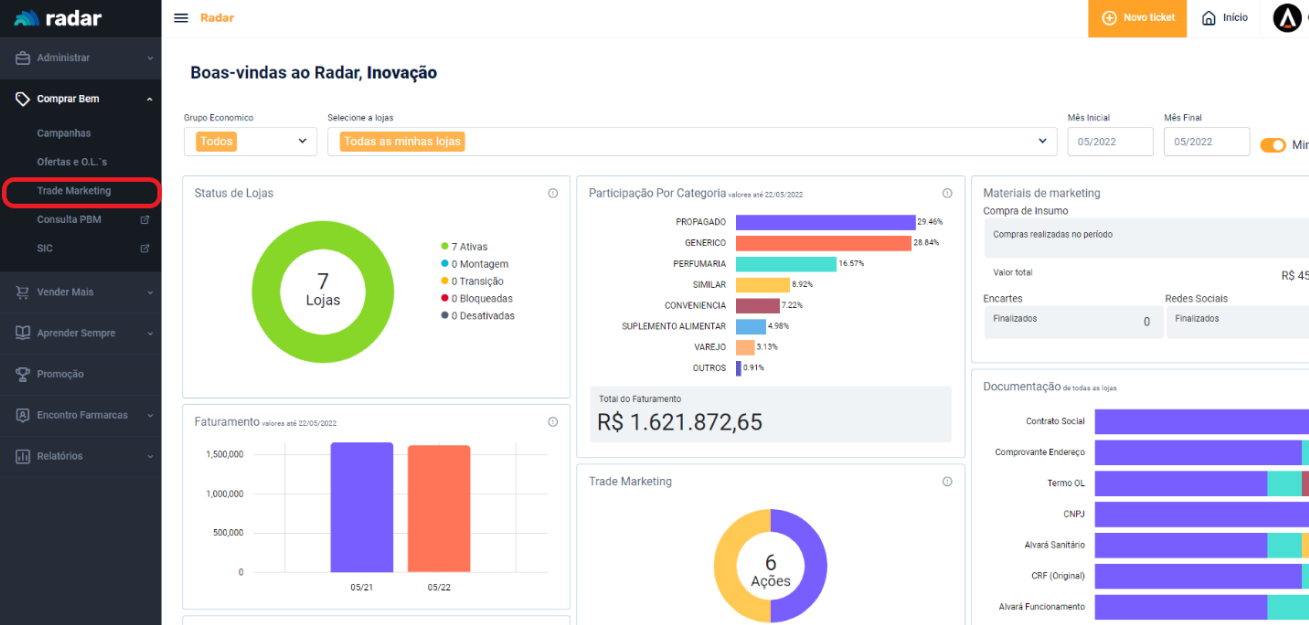This screenshot has height=625, width=1309.
Task: Click the purple 05/21 bar in Faturamento chart
Action: 361,507
